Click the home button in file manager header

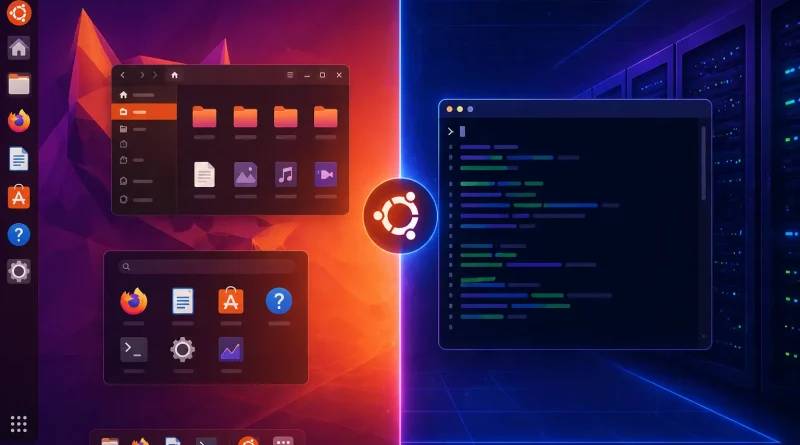tap(174, 75)
